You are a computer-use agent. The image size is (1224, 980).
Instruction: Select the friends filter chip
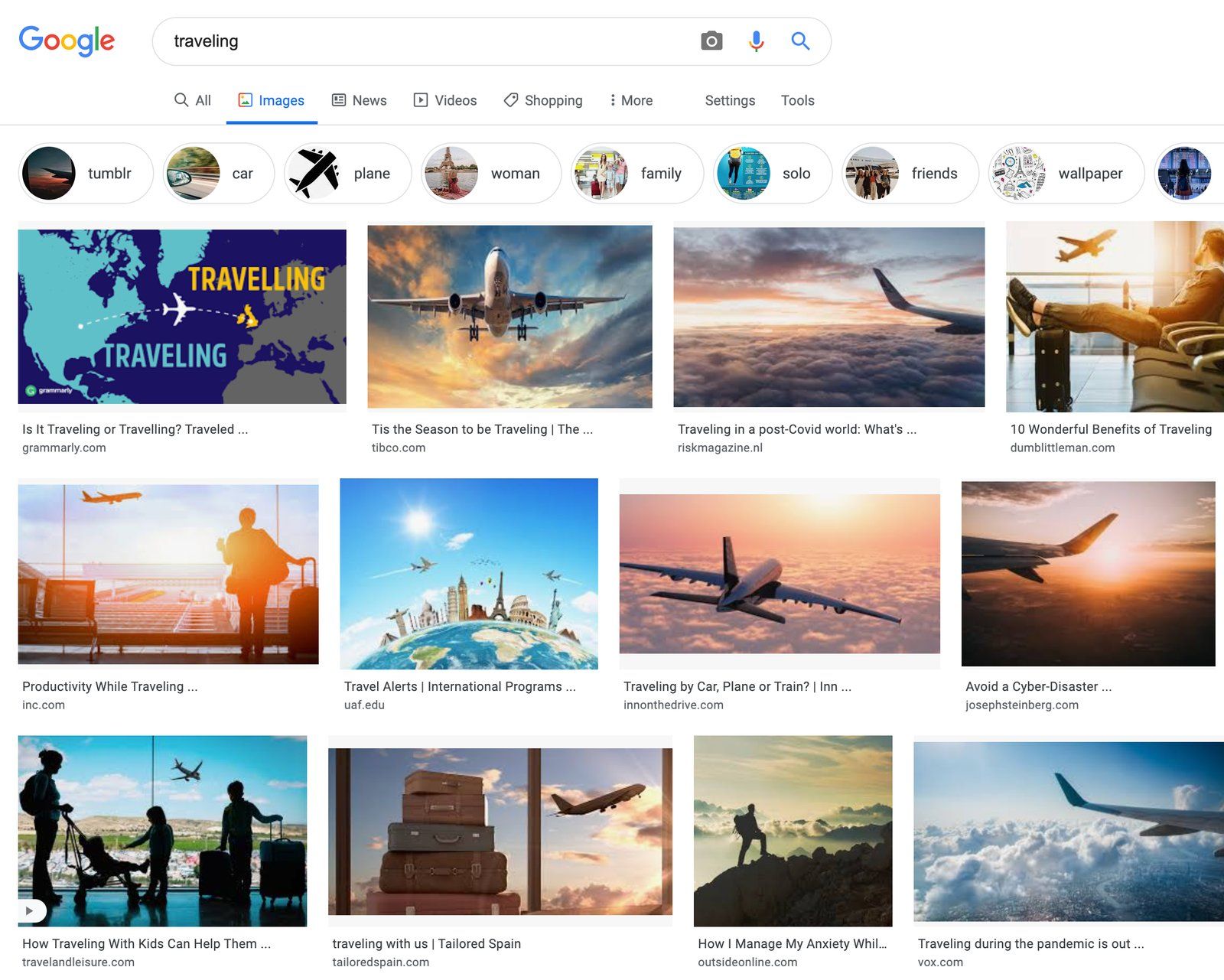click(910, 174)
